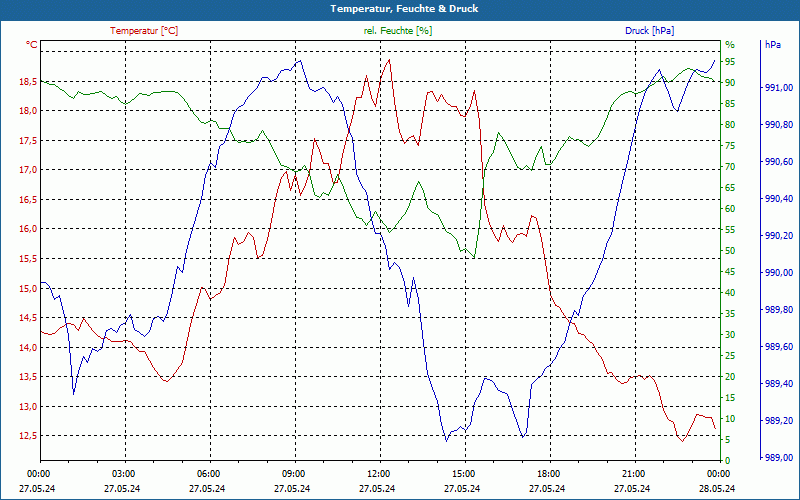This screenshot has height=500, width=800.
Task: Click the 15:00 time axis label
Action: [463, 473]
